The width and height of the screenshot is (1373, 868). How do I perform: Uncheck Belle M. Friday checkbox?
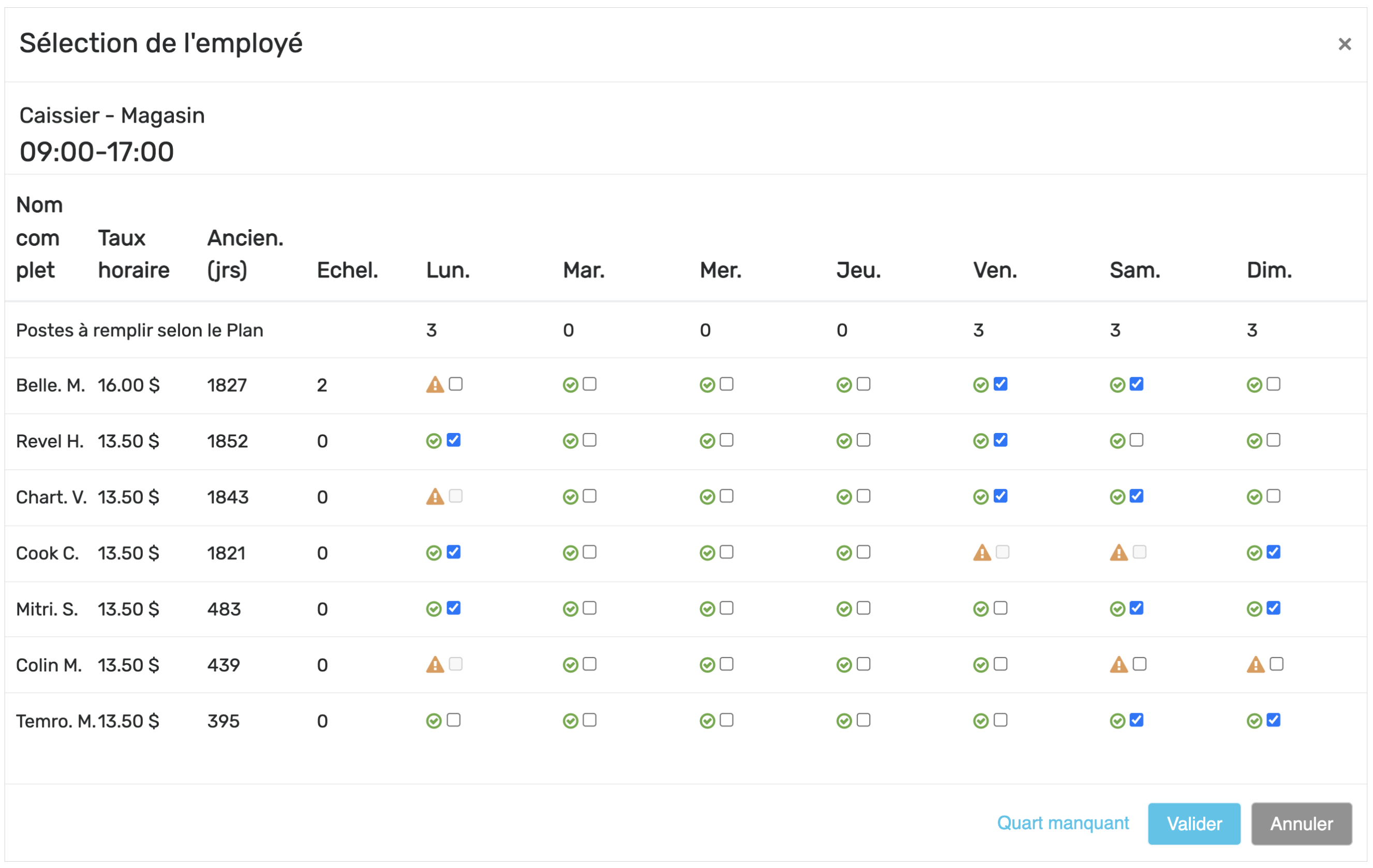point(1001,384)
